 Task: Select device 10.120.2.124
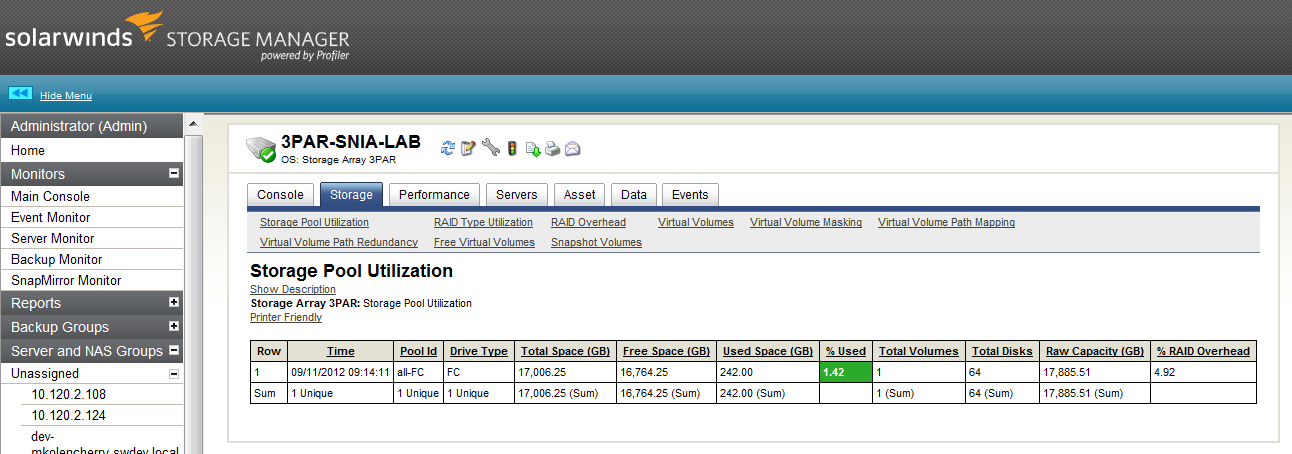[x=68, y=415]
